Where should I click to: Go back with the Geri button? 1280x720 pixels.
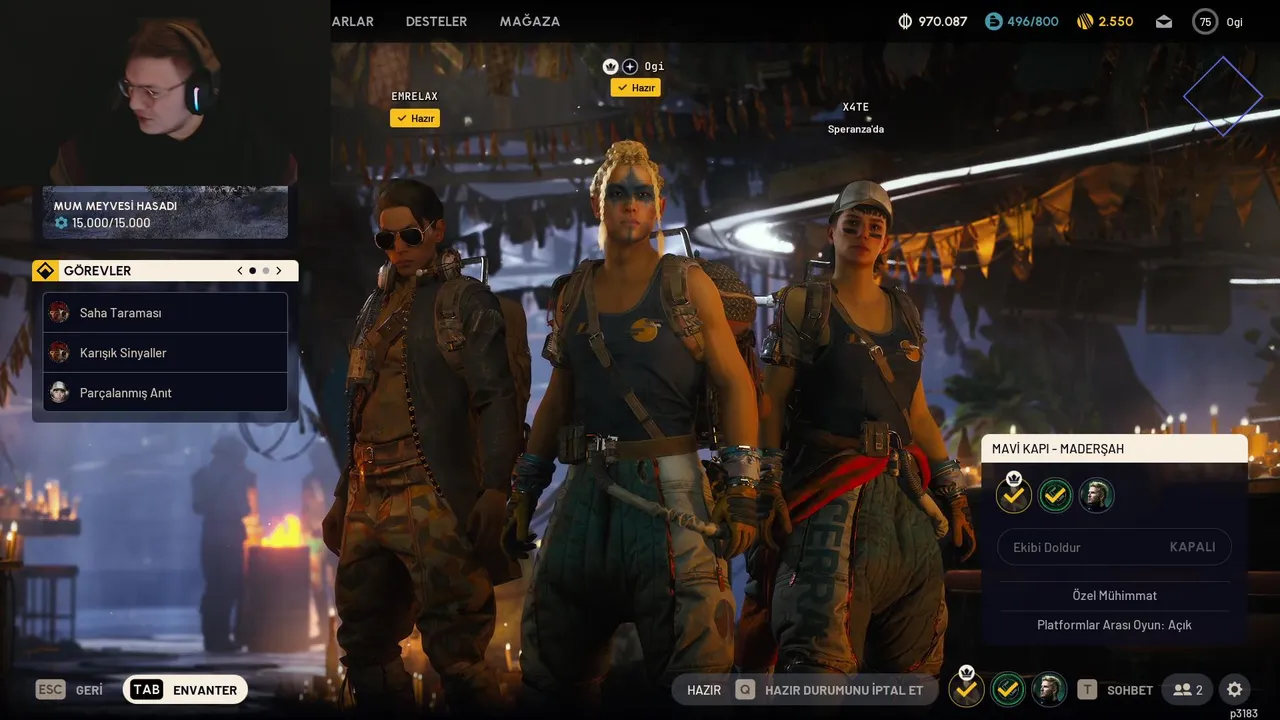89,690
